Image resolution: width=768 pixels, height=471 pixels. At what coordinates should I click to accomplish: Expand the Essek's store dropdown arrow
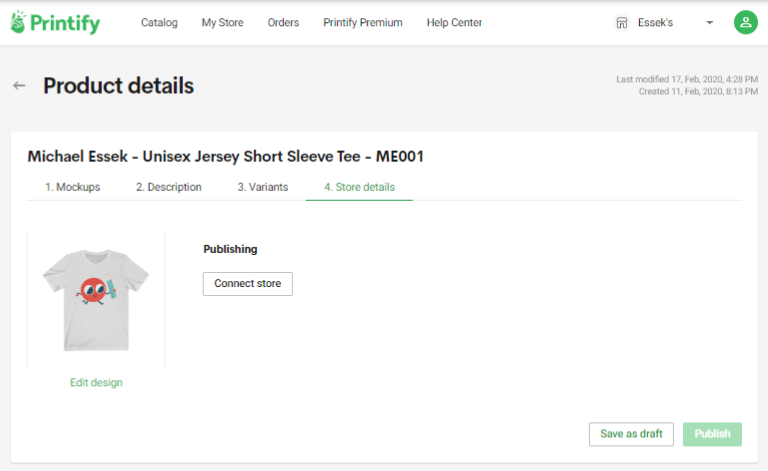(709, 23)
